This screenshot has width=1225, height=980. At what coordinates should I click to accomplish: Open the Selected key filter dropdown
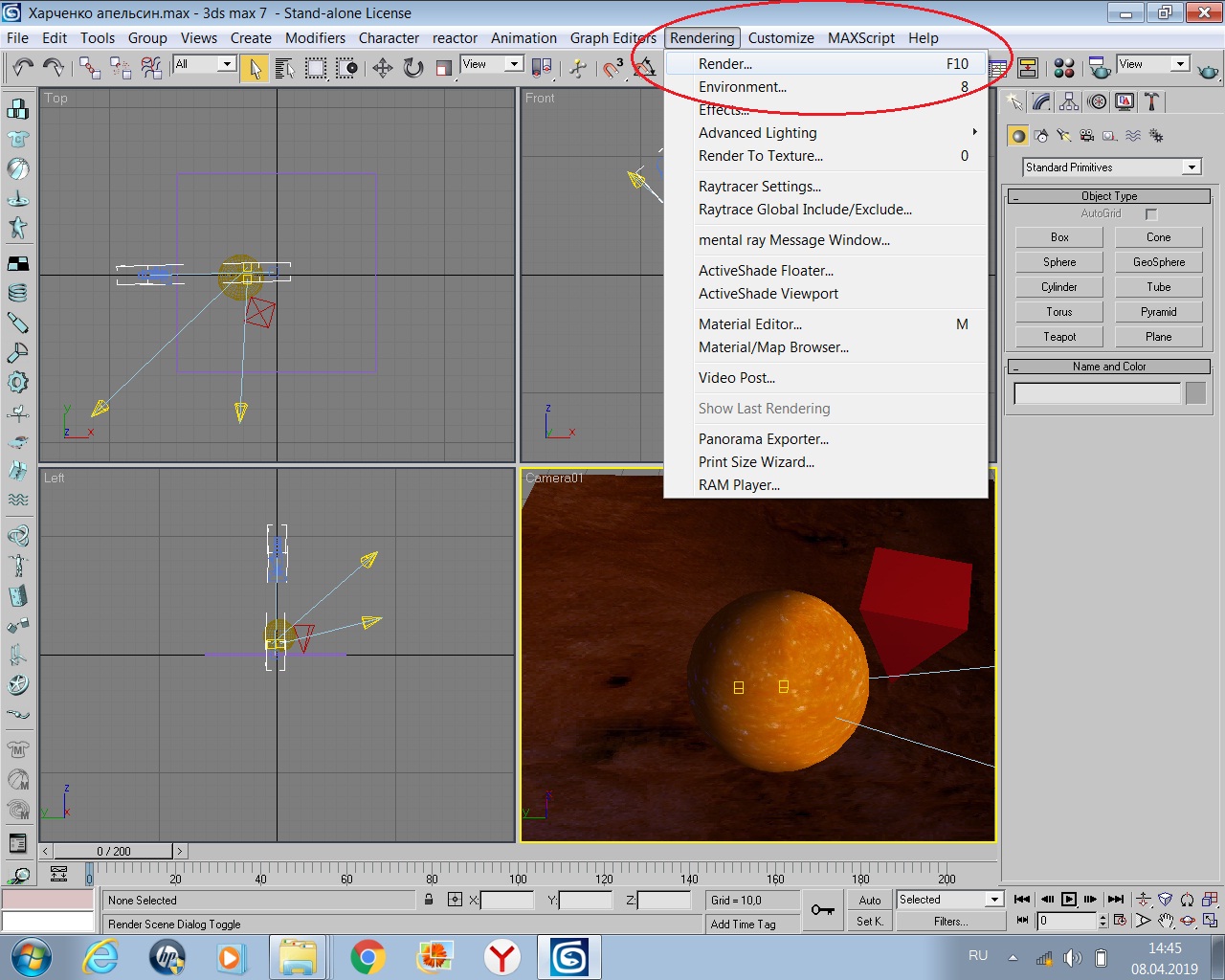(949, 900)
